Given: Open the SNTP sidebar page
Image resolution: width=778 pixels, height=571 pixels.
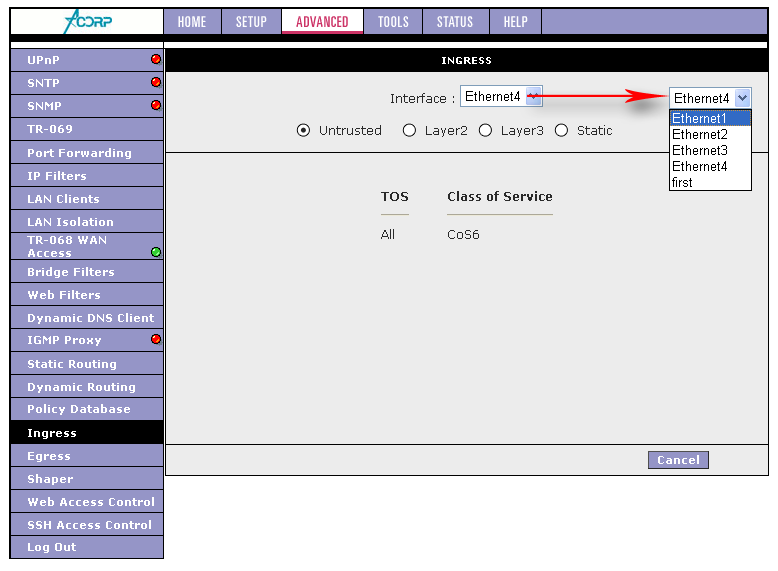Looking at the screenshot, I should pyautogui.click(x=87, y=83).
